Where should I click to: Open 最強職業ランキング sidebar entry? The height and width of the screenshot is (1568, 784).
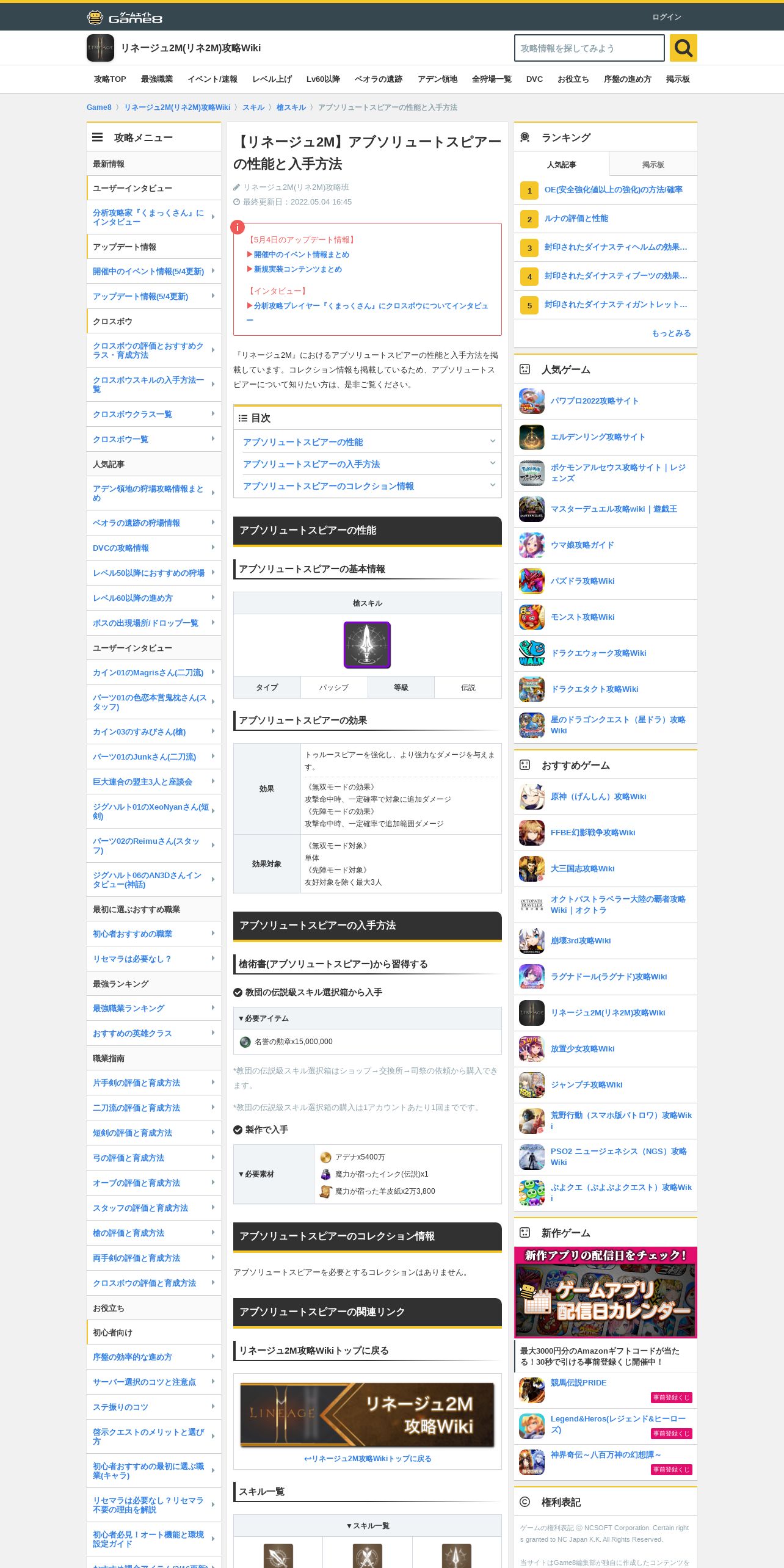point(154,1009)
